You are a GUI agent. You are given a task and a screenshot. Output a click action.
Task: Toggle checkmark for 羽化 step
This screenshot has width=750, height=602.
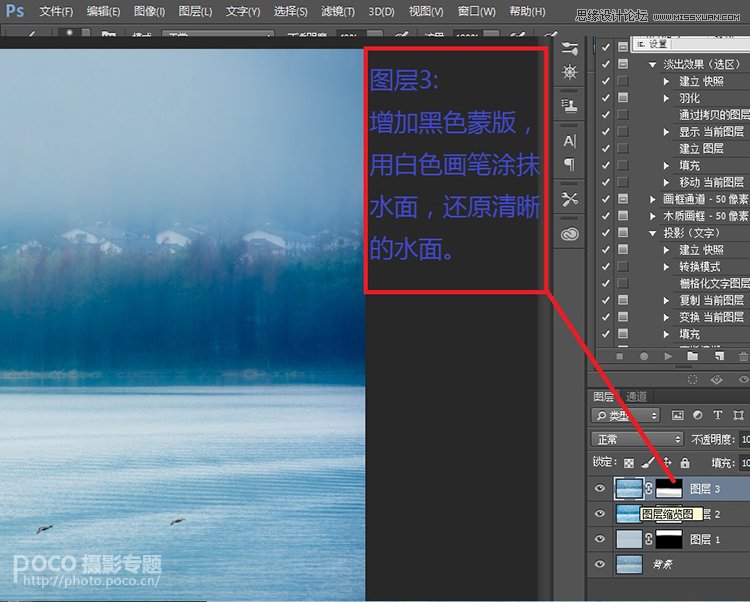[606, 98]
